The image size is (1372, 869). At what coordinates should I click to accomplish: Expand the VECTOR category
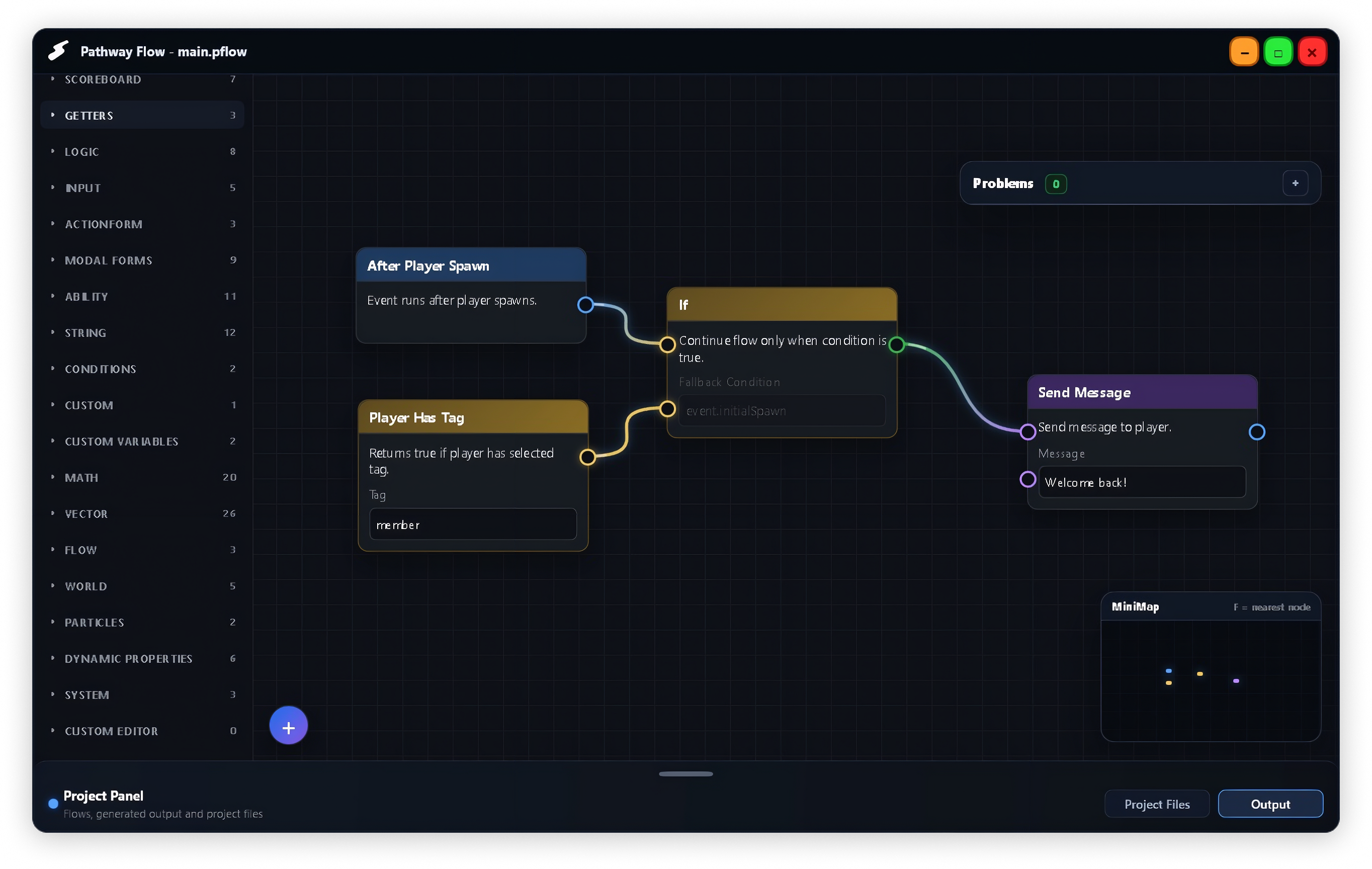pyautogui.click(x=142, y=513)
